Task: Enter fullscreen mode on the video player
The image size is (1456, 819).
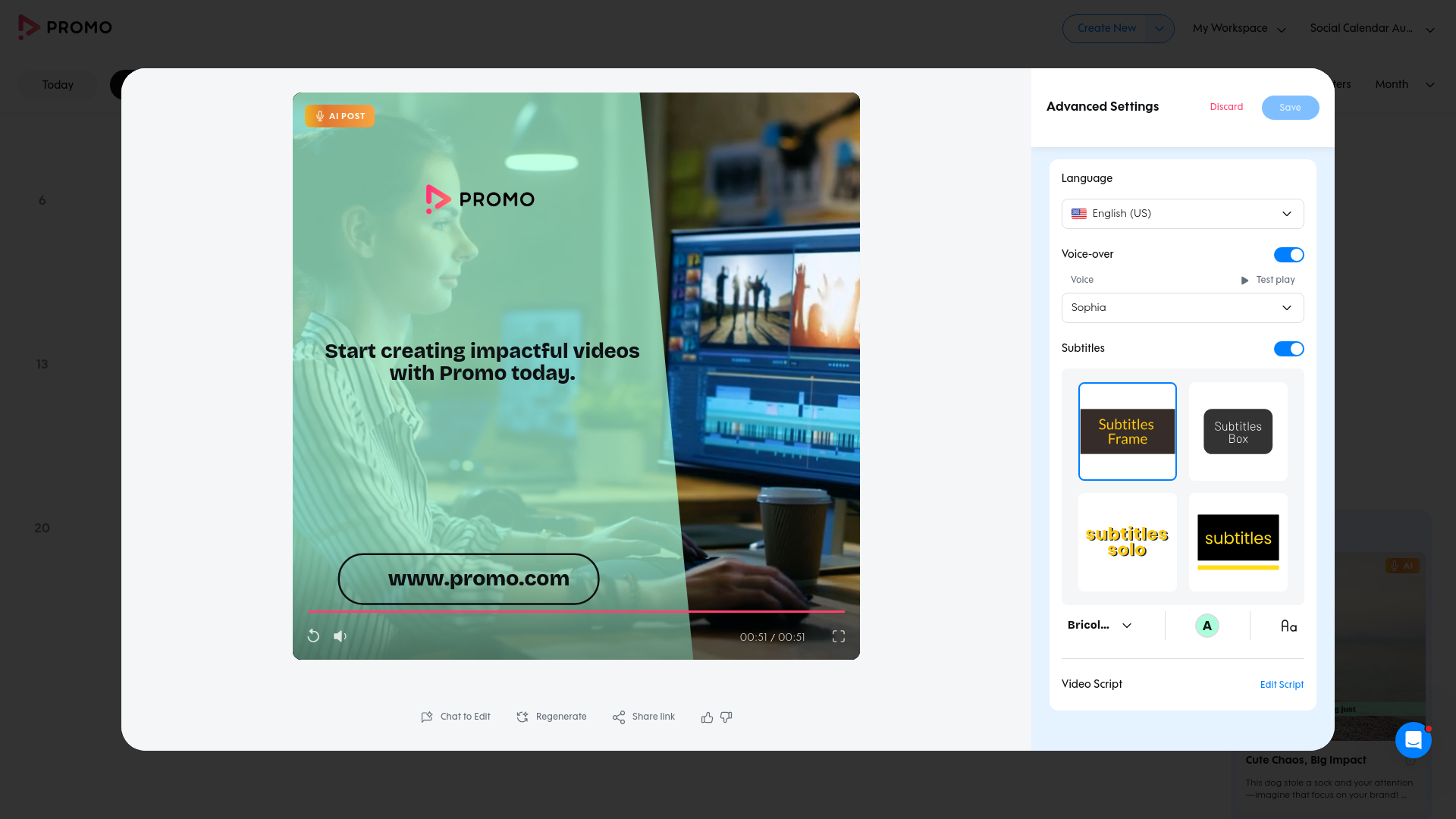Action: (838, 636)
